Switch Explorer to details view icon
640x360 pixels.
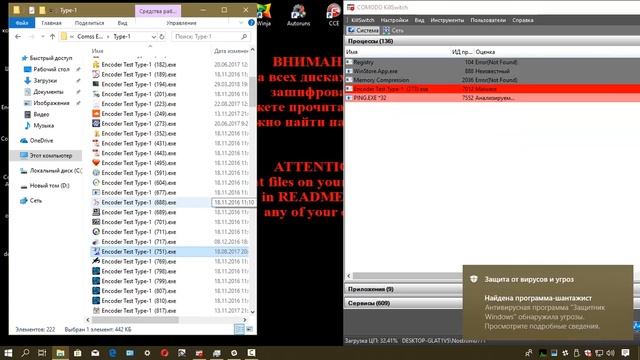tap(239, 329)
